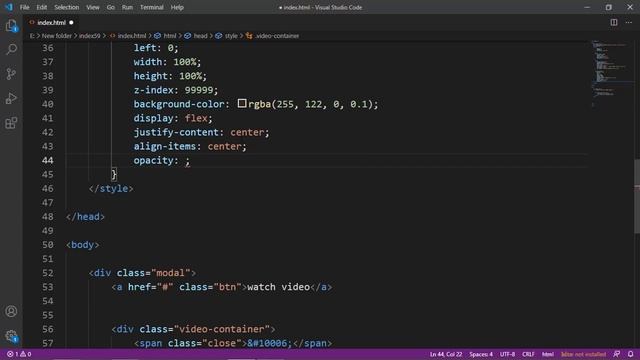
Task: Click the closing </head> tag
Action: (85, 217)
